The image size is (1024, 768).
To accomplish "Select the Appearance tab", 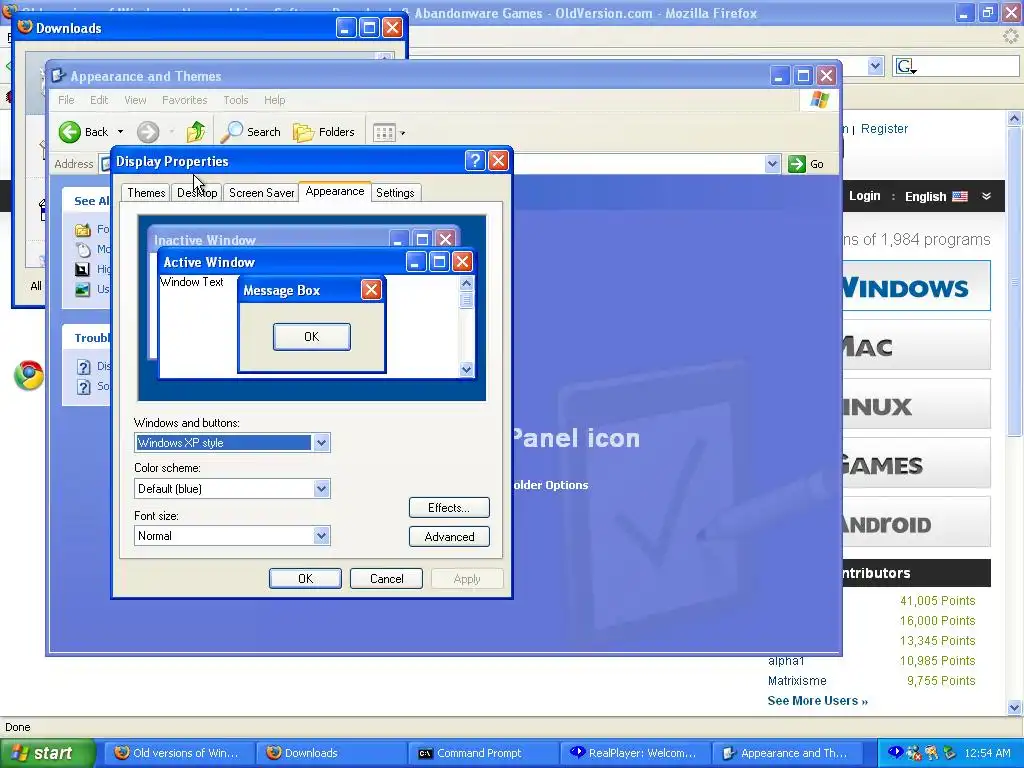I will click(335, 191).
